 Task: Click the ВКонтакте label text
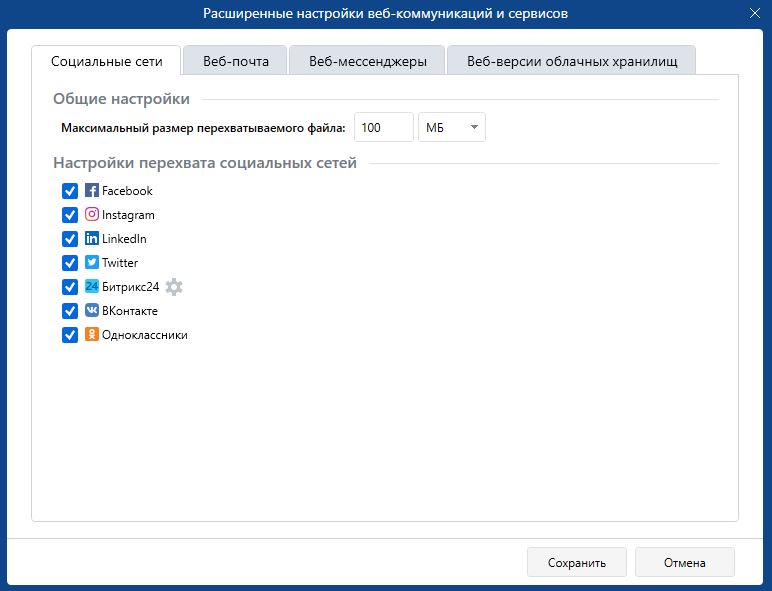point(129,311)
